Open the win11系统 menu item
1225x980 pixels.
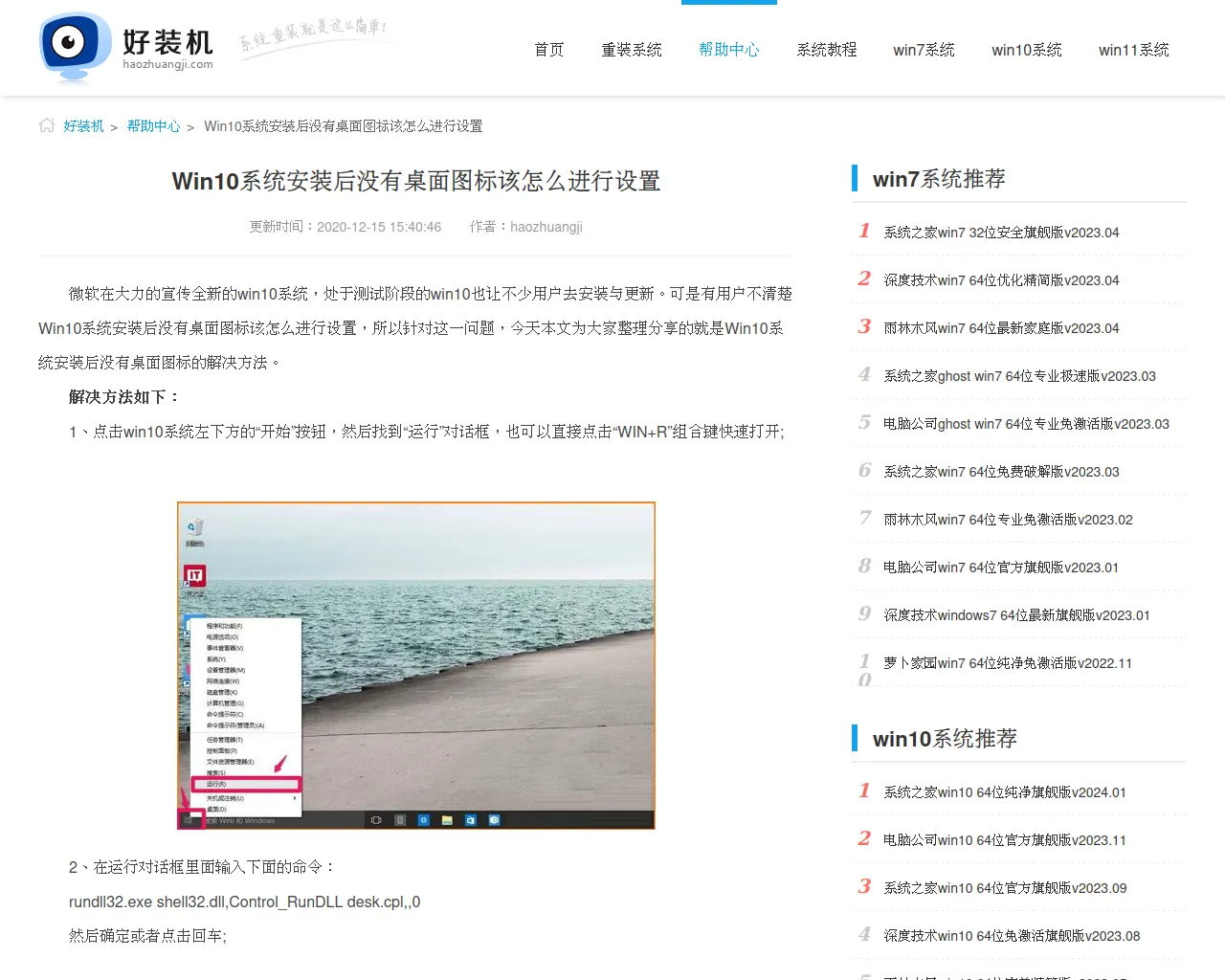pos(1133,50)
